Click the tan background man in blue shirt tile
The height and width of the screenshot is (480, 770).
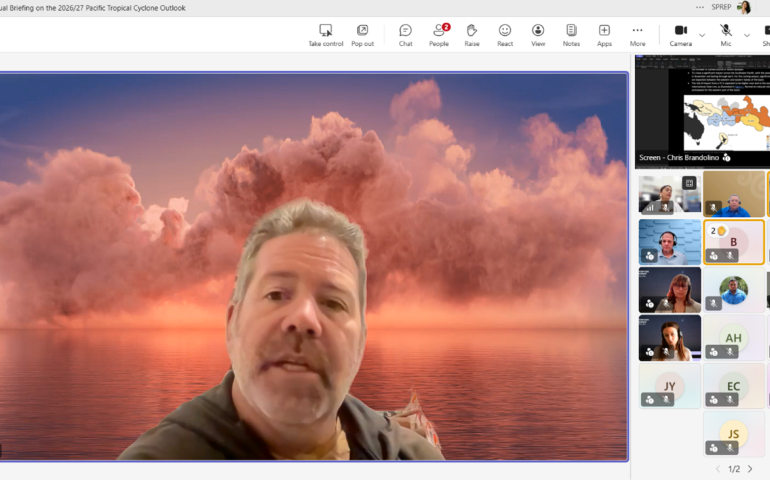coord(734,194)
